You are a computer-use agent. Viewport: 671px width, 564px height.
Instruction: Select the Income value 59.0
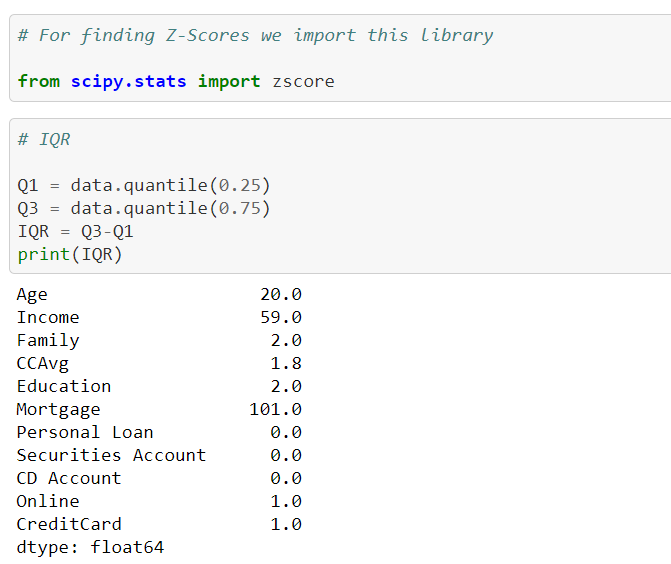click(x=281, y=318)
